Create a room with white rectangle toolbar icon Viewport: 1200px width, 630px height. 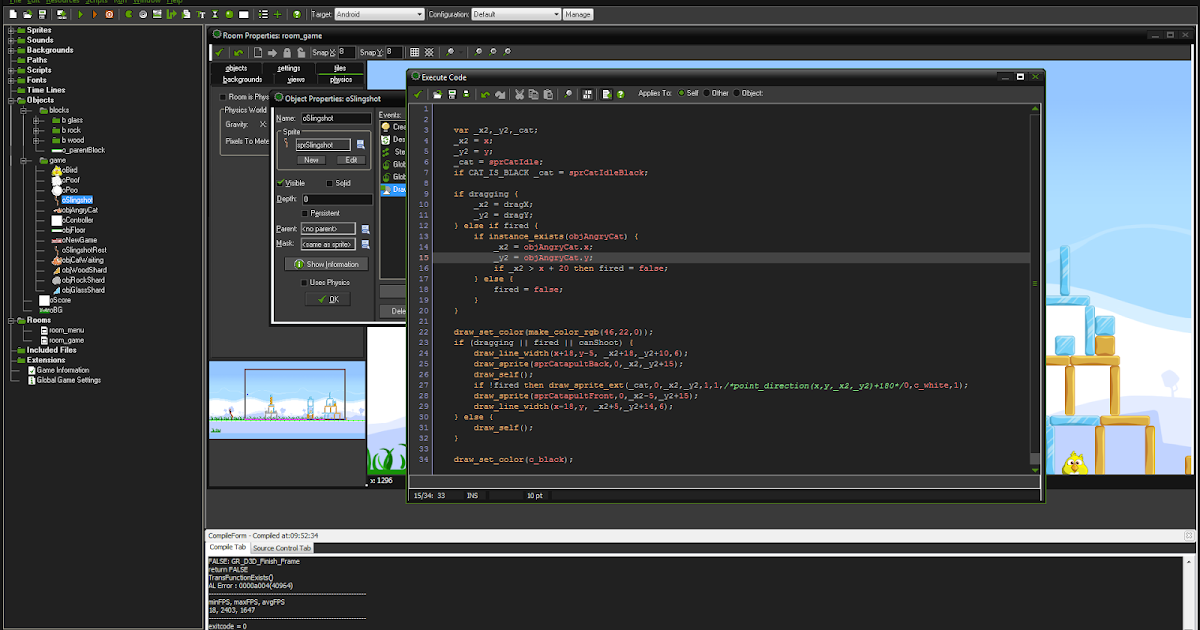pyautogui.click(x=243, y=14)
